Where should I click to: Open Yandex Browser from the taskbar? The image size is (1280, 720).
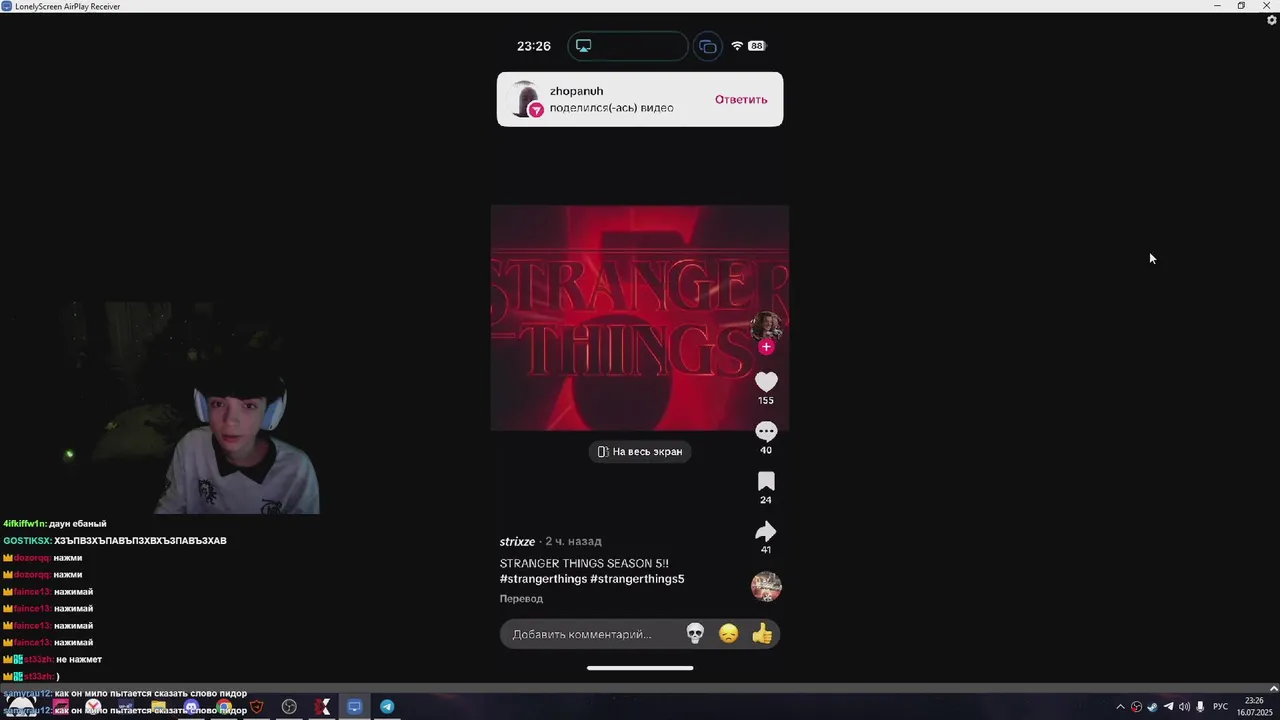pyautogui.click(x=93, y=707)
